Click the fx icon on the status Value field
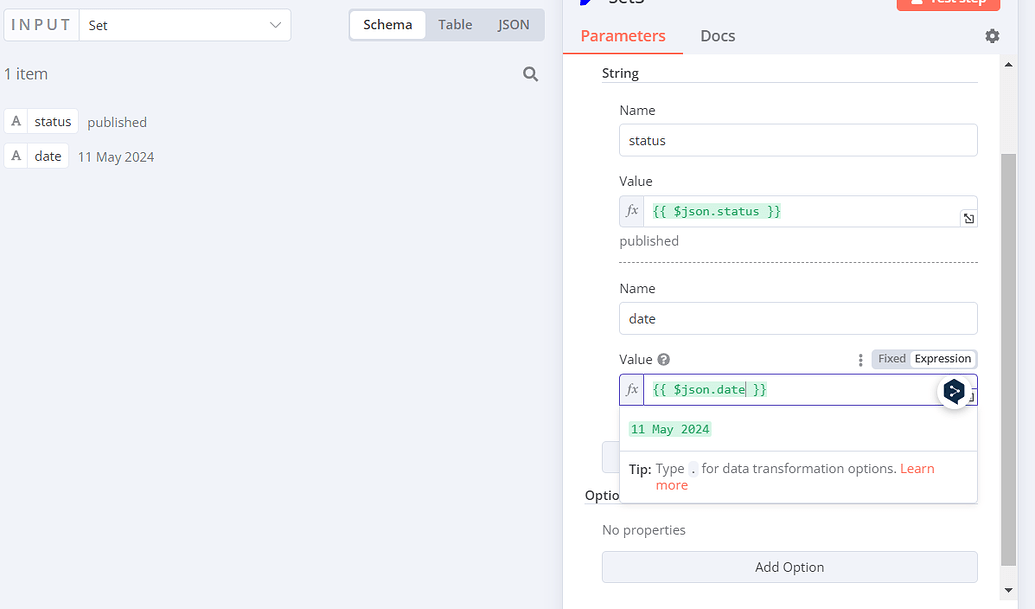 click(632, 211)
